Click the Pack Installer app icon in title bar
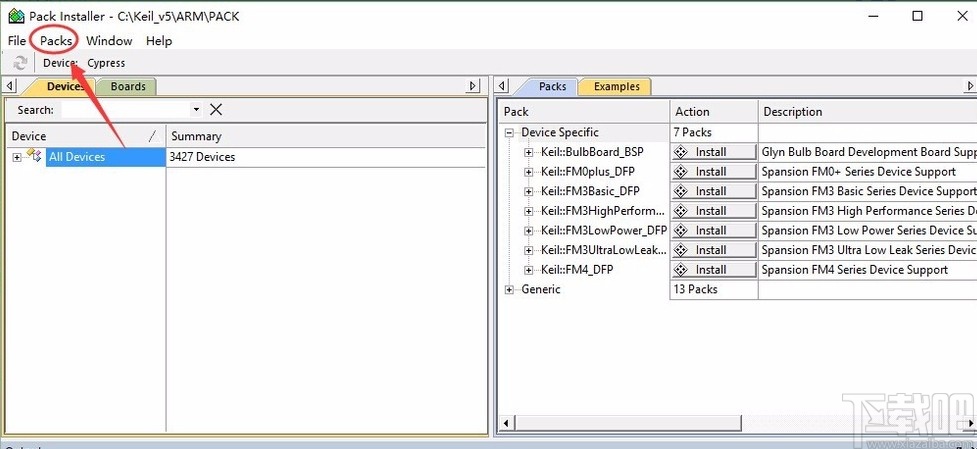 pyautogui.click(x=16, y=16)
